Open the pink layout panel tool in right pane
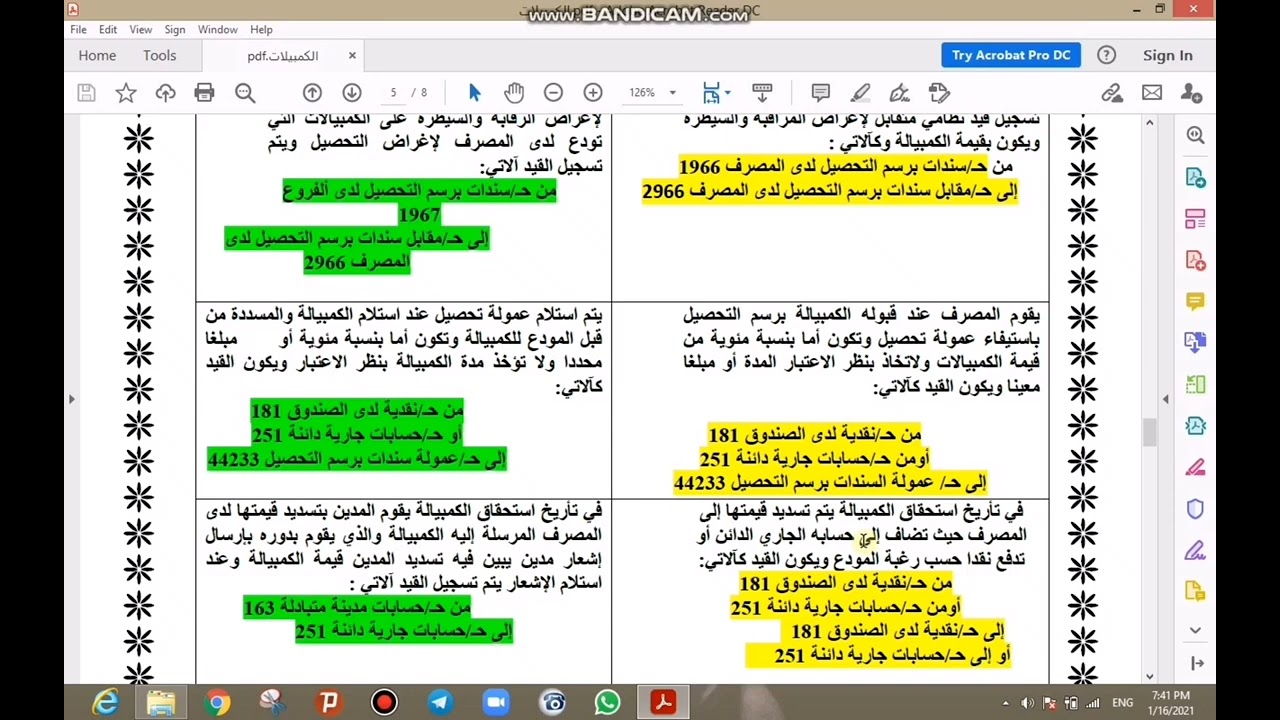The width and height of the screenshot is (1280, 720). coord(1195,219)
